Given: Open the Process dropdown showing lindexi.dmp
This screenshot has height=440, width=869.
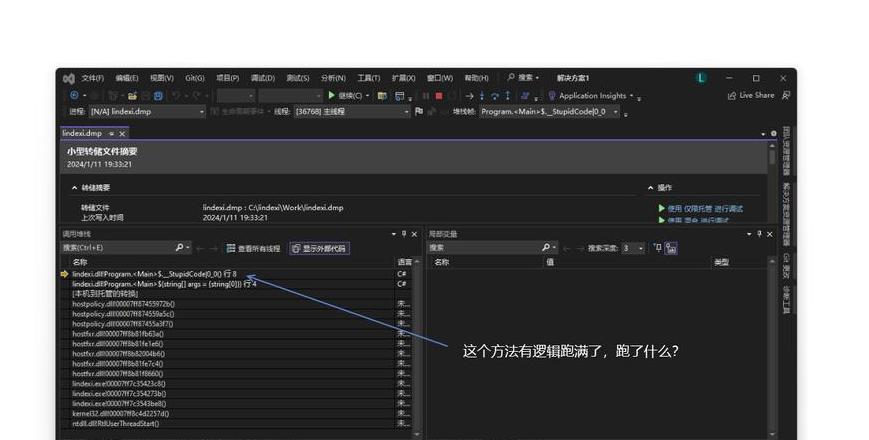Looking at the screenshot, I should pos(147,111).
